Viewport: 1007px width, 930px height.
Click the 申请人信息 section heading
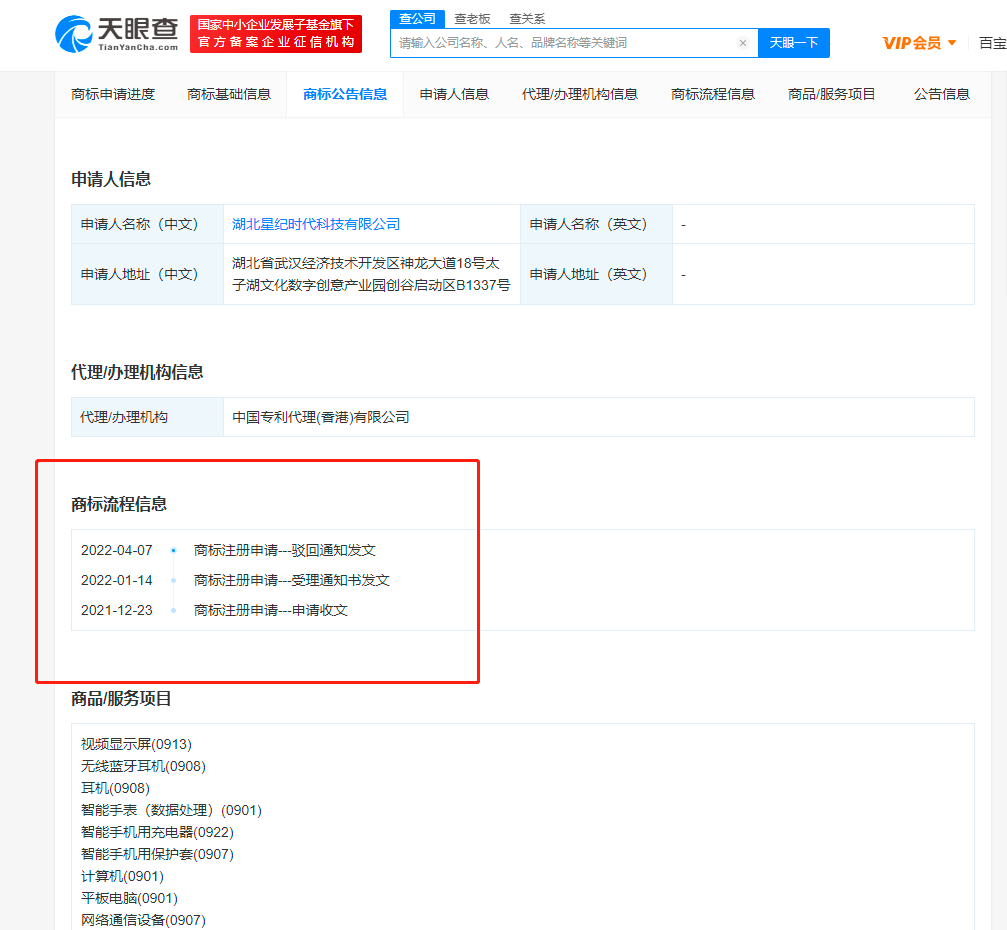(110, 180)
